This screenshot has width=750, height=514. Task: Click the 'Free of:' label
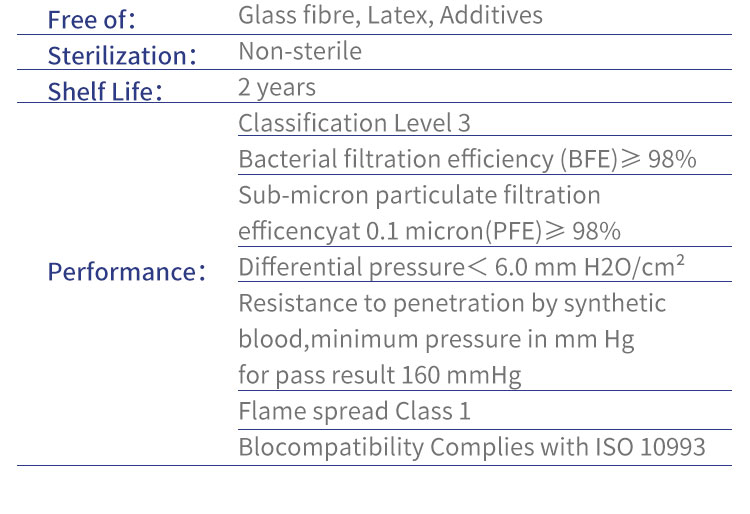coord(93,20)
